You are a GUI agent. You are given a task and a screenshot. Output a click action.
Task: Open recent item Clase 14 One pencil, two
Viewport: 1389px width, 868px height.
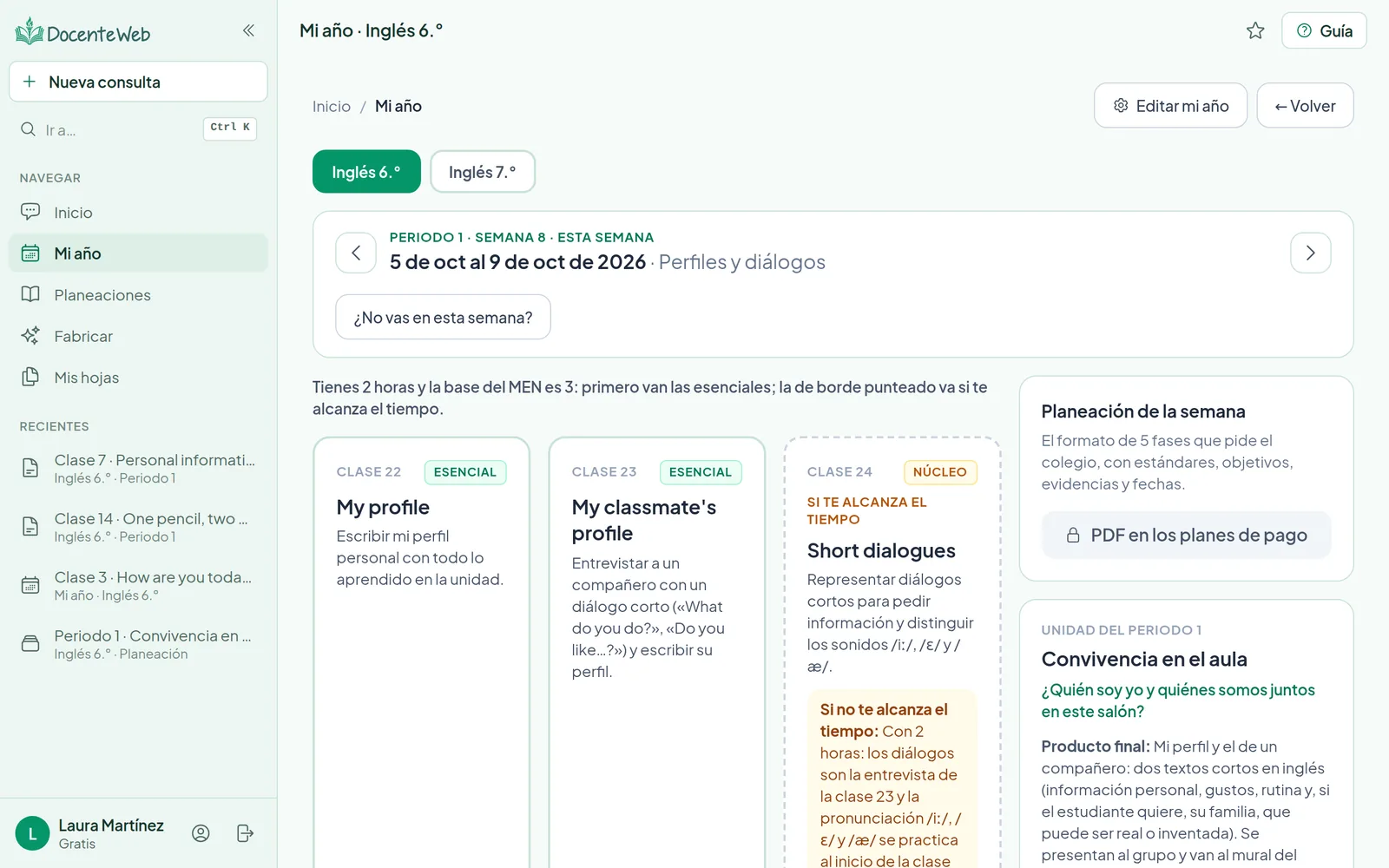(139, 527)
